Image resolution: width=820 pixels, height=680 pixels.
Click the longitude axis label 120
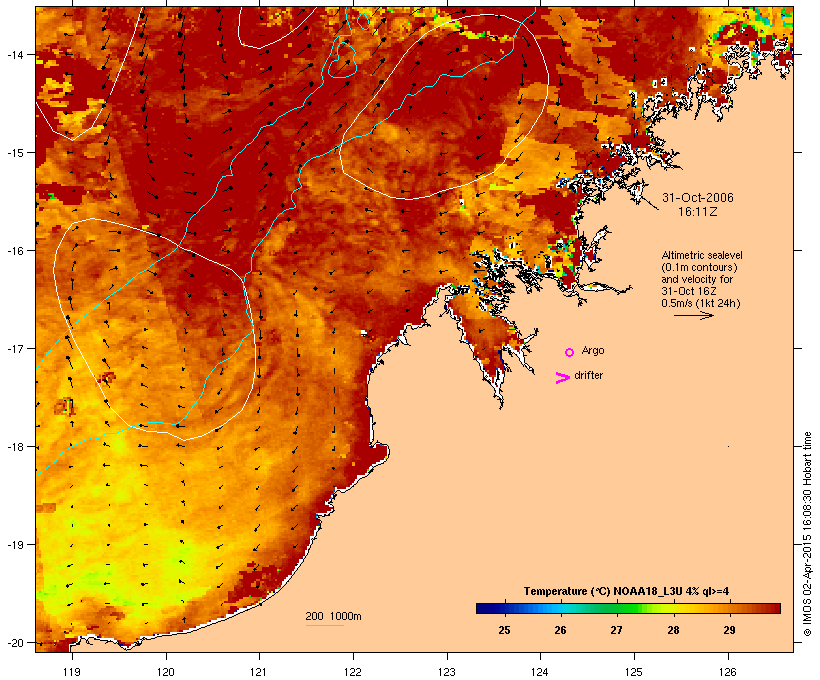click(x=166, y=672)
